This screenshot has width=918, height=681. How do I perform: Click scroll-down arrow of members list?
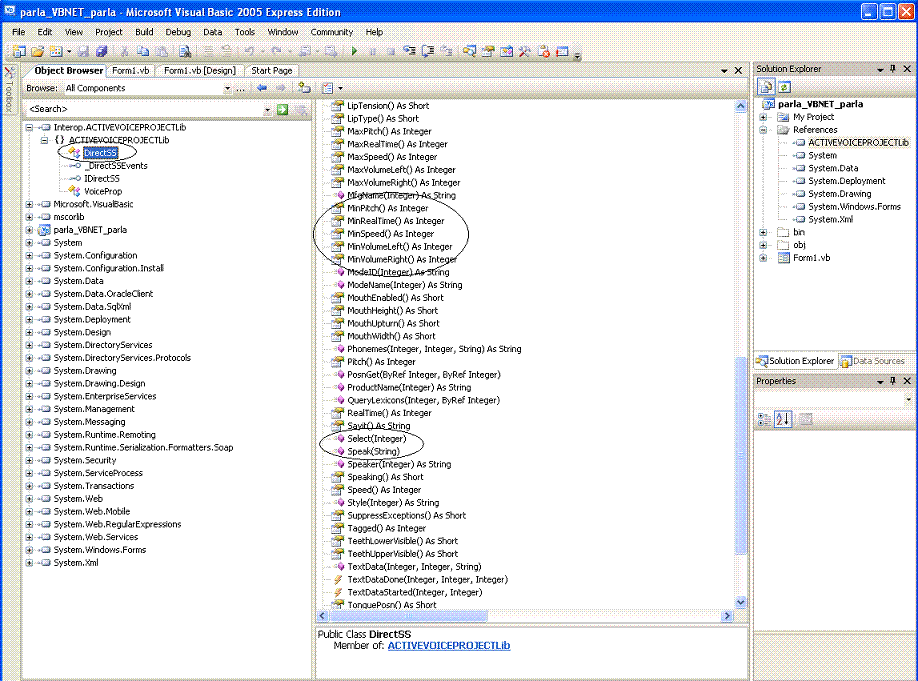tap(741, 603)
